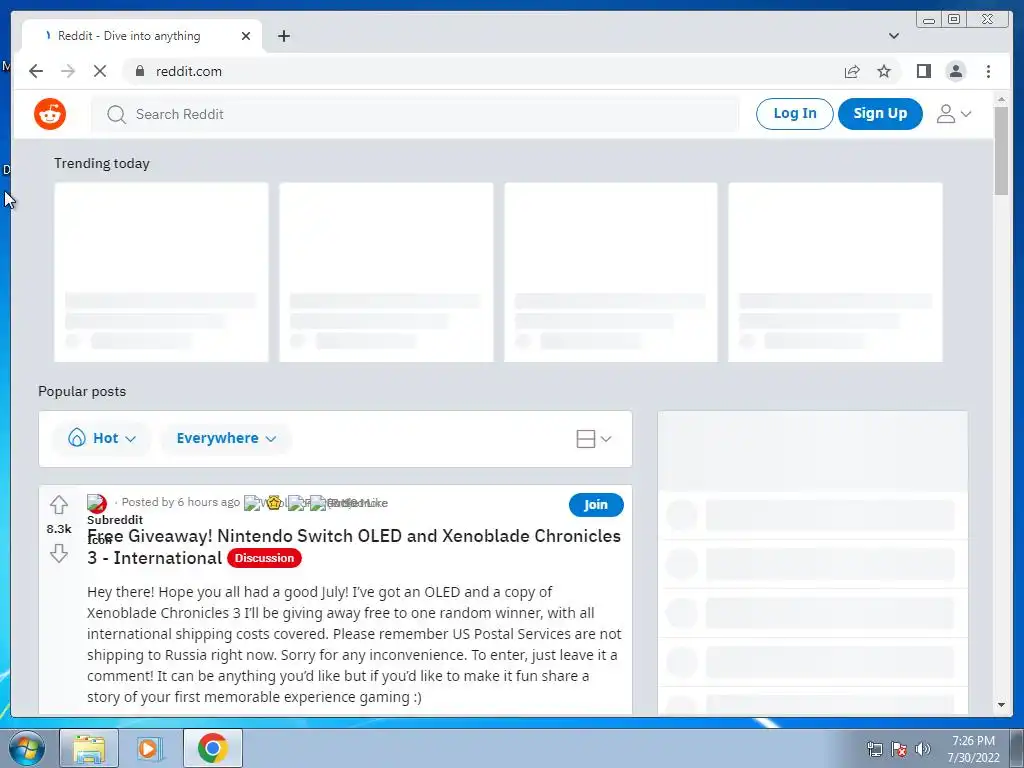Open Chrome side panel icon
The width and height of the screenshot is (1024, 768).
[923, 71]
